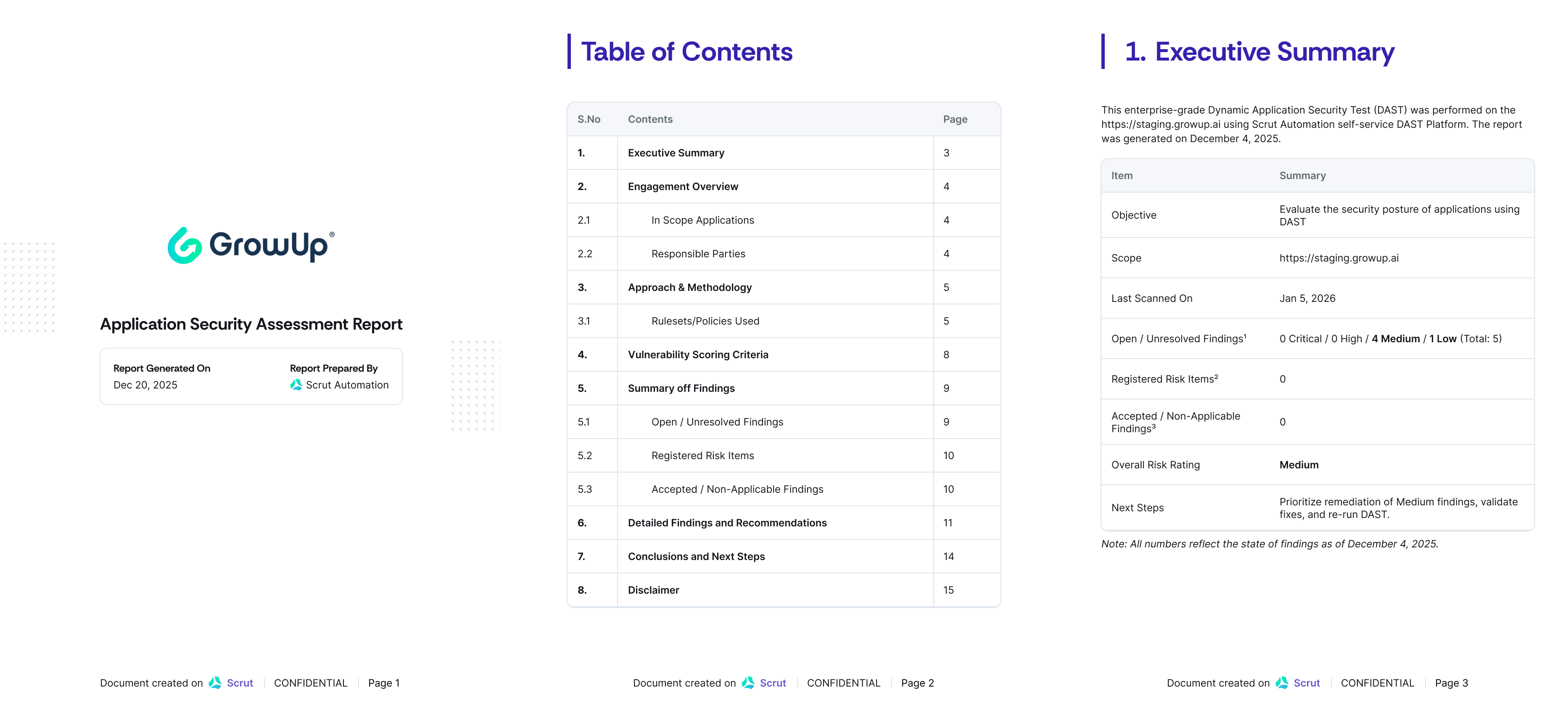The height and width of the screenshot is (708, 1568).
Task: Click Scrut logo in Page 2 footer
Action: [748, 682]
